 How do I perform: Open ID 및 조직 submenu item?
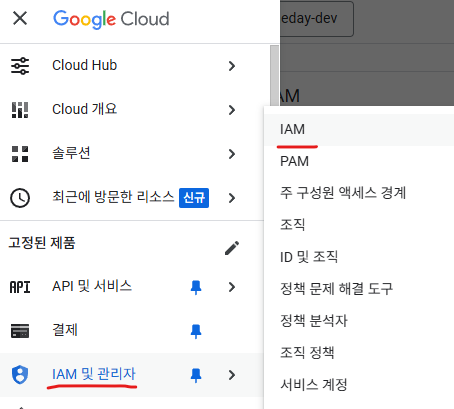pyautogui.click(x=359, y=257)
